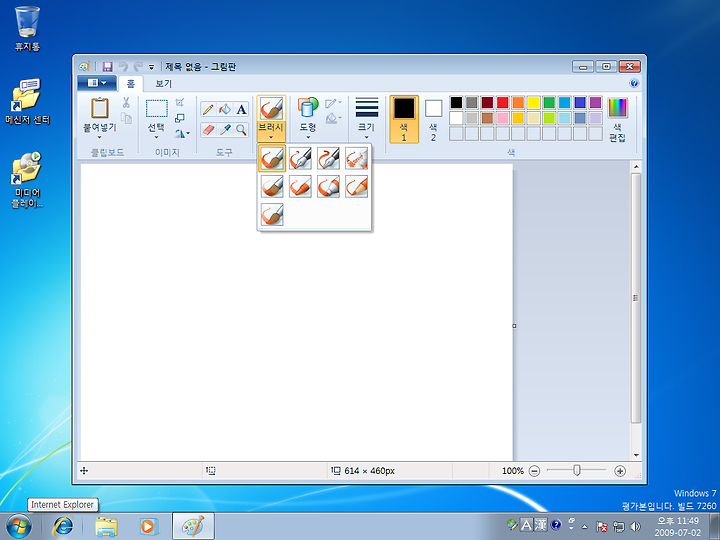Viewport: 720px width, 540px height.
Task: Open the shape outline dropdown
Action: 333,103
